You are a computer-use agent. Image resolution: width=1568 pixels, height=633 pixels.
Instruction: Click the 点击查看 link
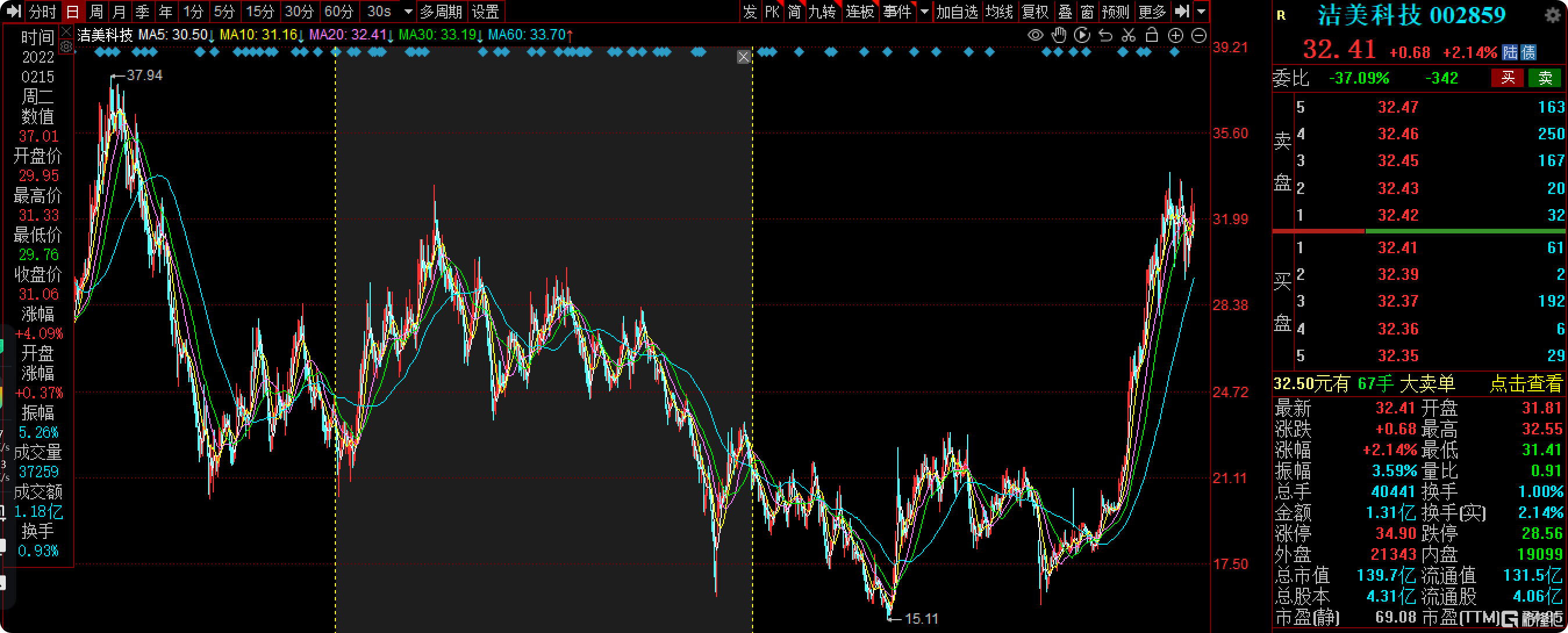pyautogui.click(x=1526, y=384)
